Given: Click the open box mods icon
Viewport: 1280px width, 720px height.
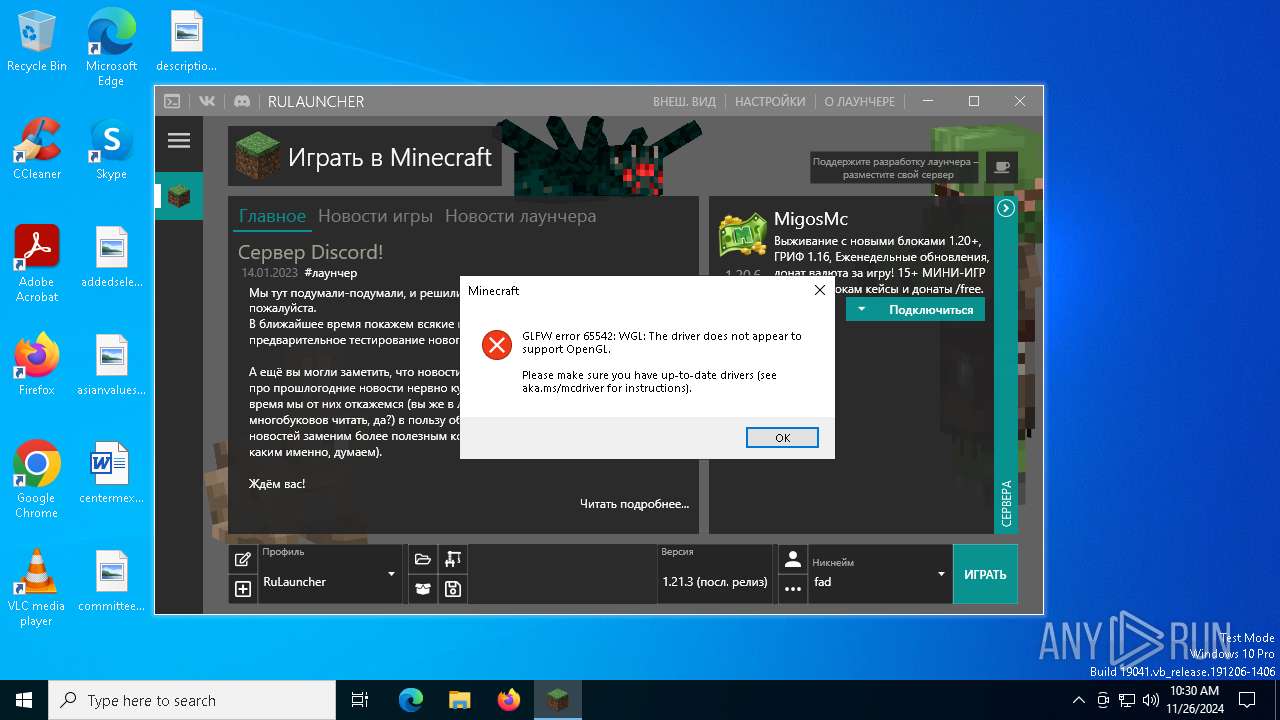Looking at the screenshot, I should tap(423, 589).
